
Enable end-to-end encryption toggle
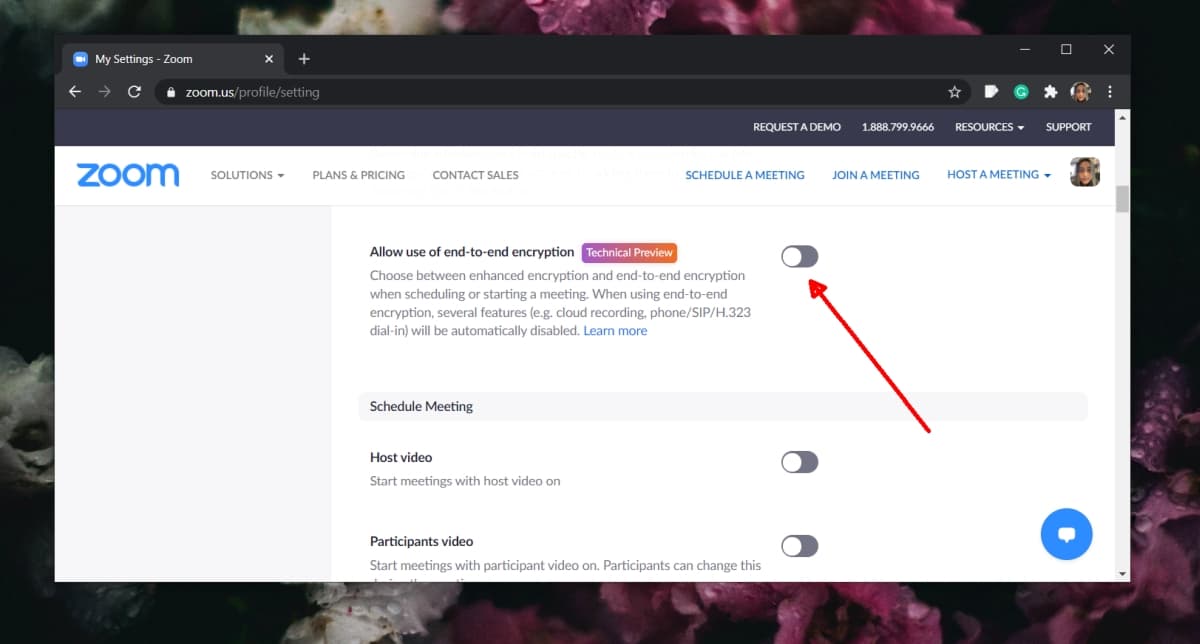[799, 257]
